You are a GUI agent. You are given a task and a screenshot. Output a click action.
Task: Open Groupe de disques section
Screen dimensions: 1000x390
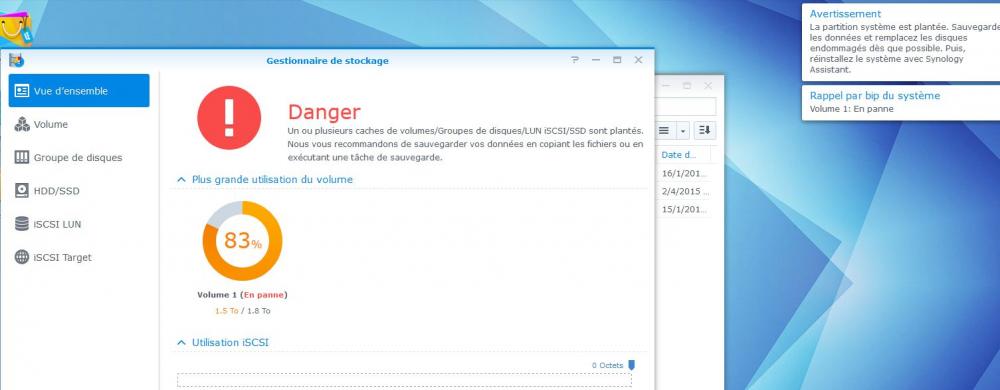coord(79,157)
